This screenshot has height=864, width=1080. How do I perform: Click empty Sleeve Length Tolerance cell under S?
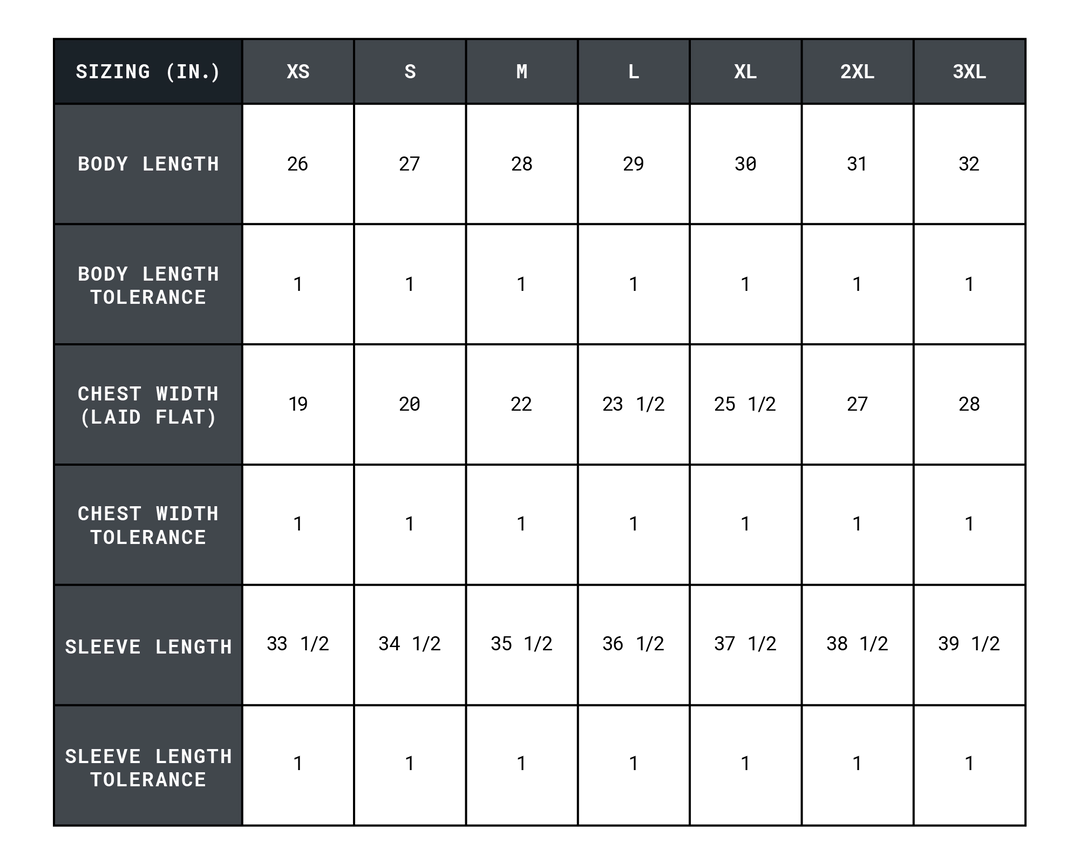coord(410,766)
